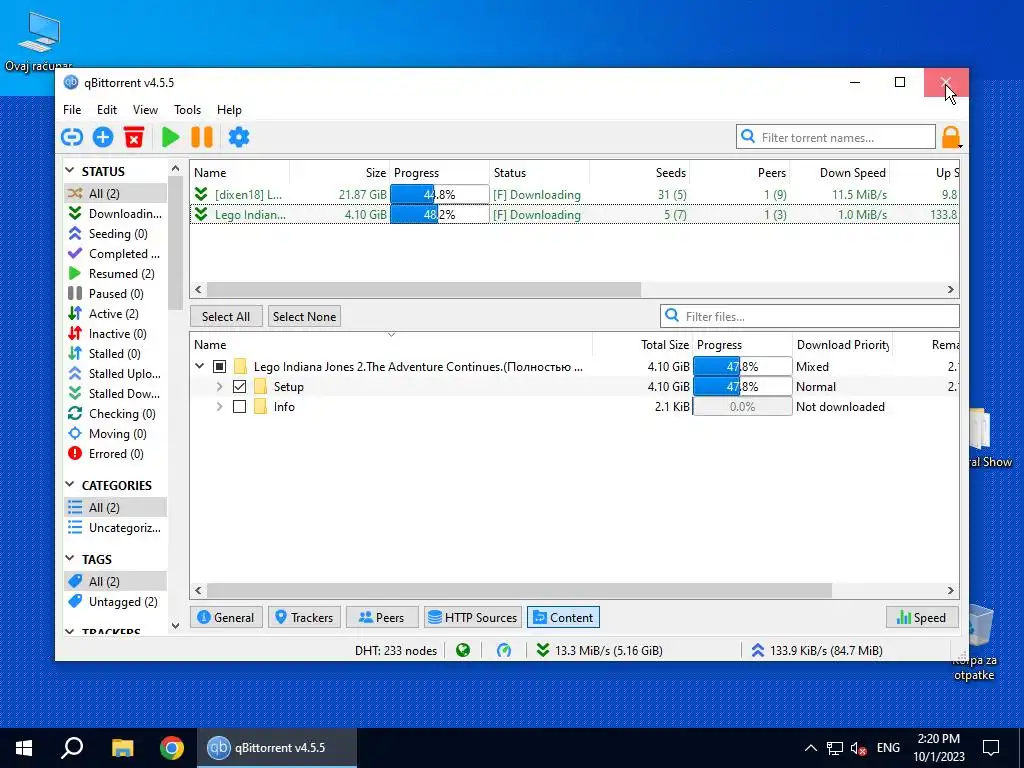Expand the Info folder
Screen dimensions: 1024x768
(x=219, y=407)
